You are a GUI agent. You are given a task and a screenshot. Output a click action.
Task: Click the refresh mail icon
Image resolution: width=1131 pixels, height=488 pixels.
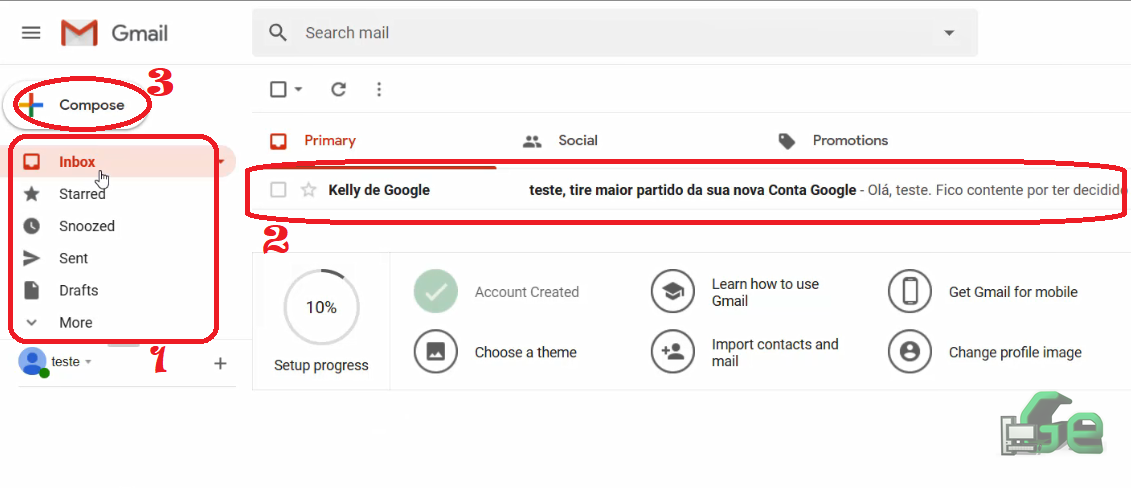[x=338, y=89]
